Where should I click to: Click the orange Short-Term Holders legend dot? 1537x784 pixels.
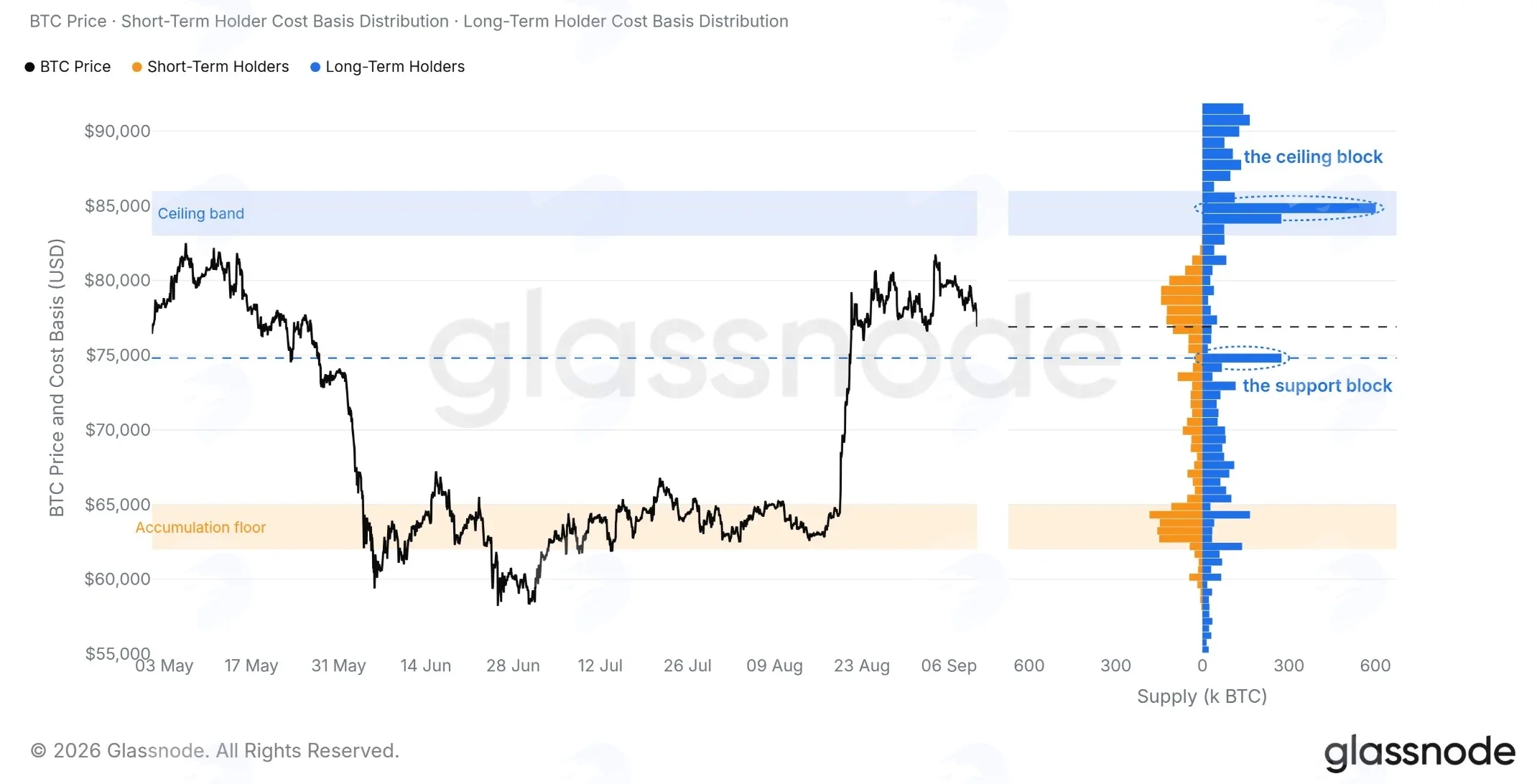(136, 67)
